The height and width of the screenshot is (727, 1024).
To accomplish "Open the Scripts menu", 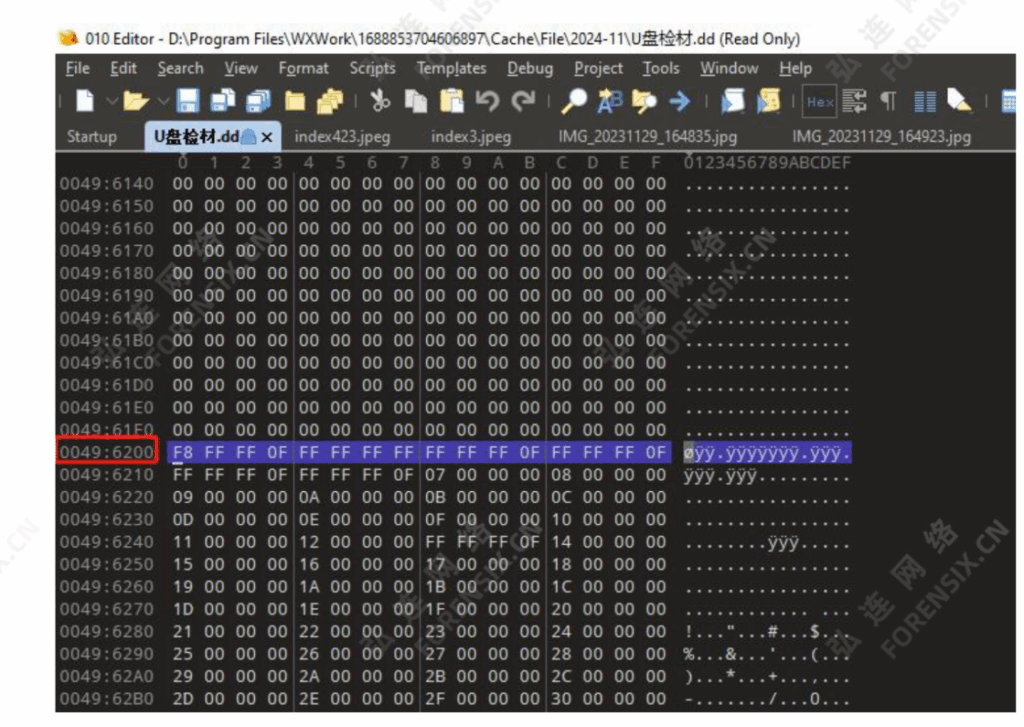I will point(372,68).
